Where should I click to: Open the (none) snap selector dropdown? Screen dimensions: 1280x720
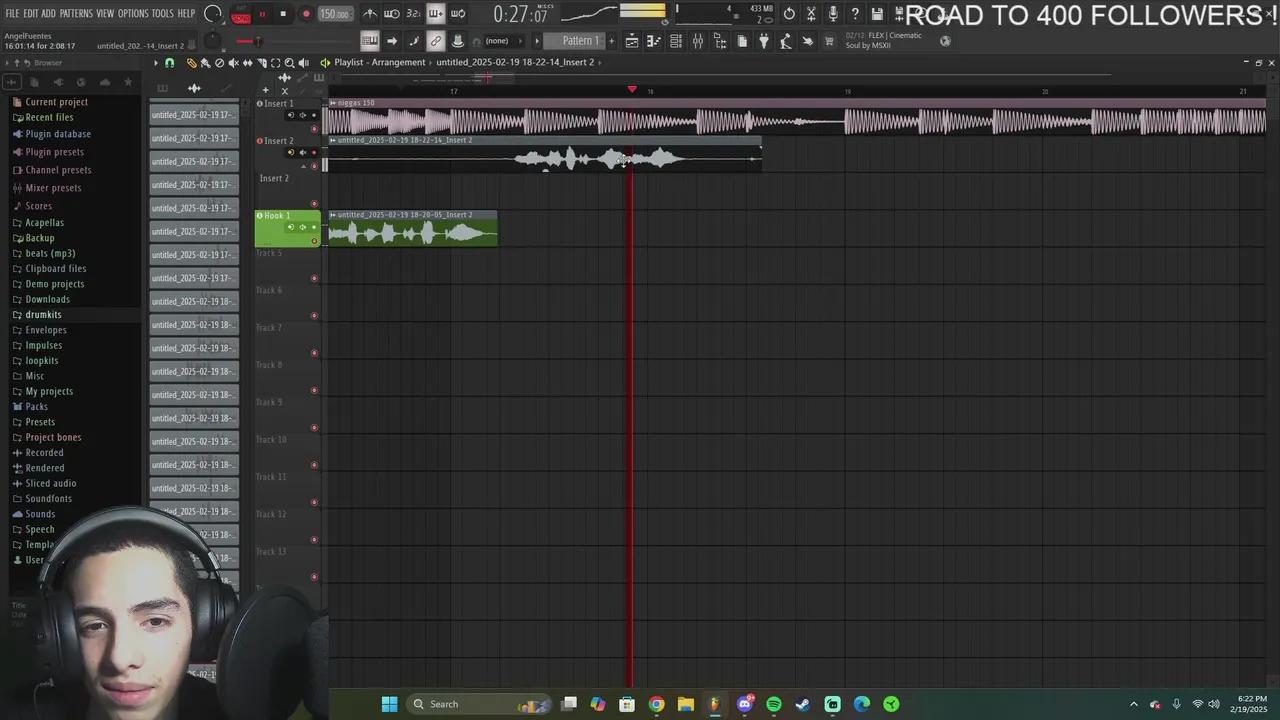497,41
